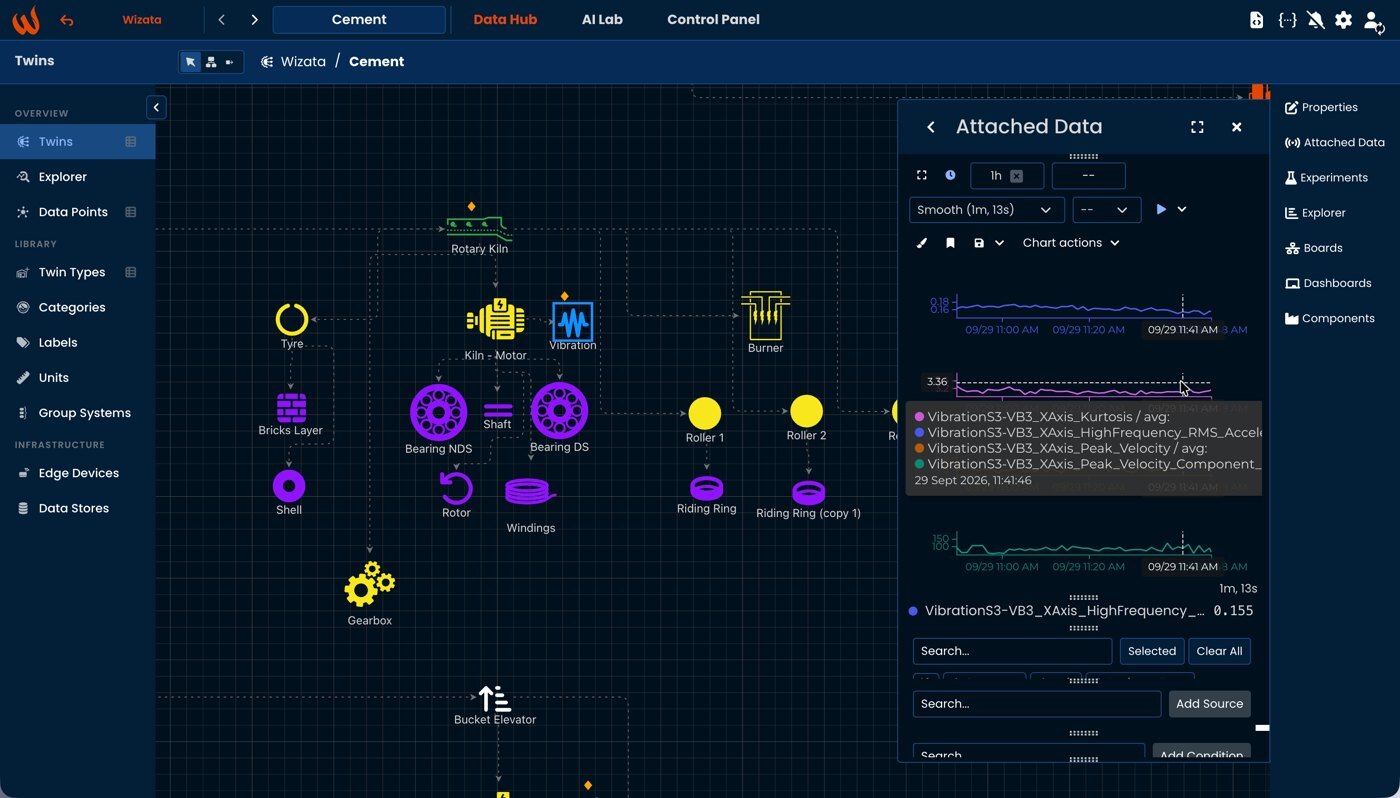Select the Windings coil icon
The image size is (1400, 798).
click(530, 492)
